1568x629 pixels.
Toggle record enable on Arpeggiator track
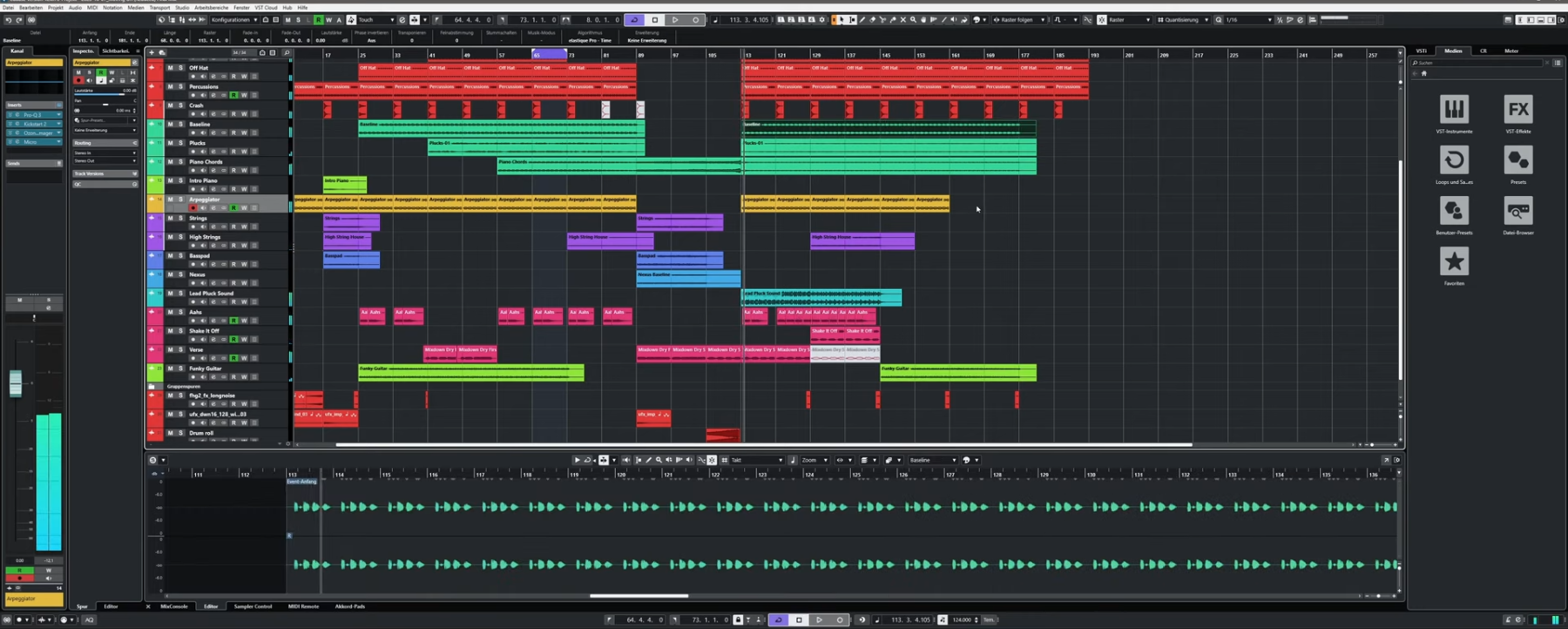pos(193,207)
